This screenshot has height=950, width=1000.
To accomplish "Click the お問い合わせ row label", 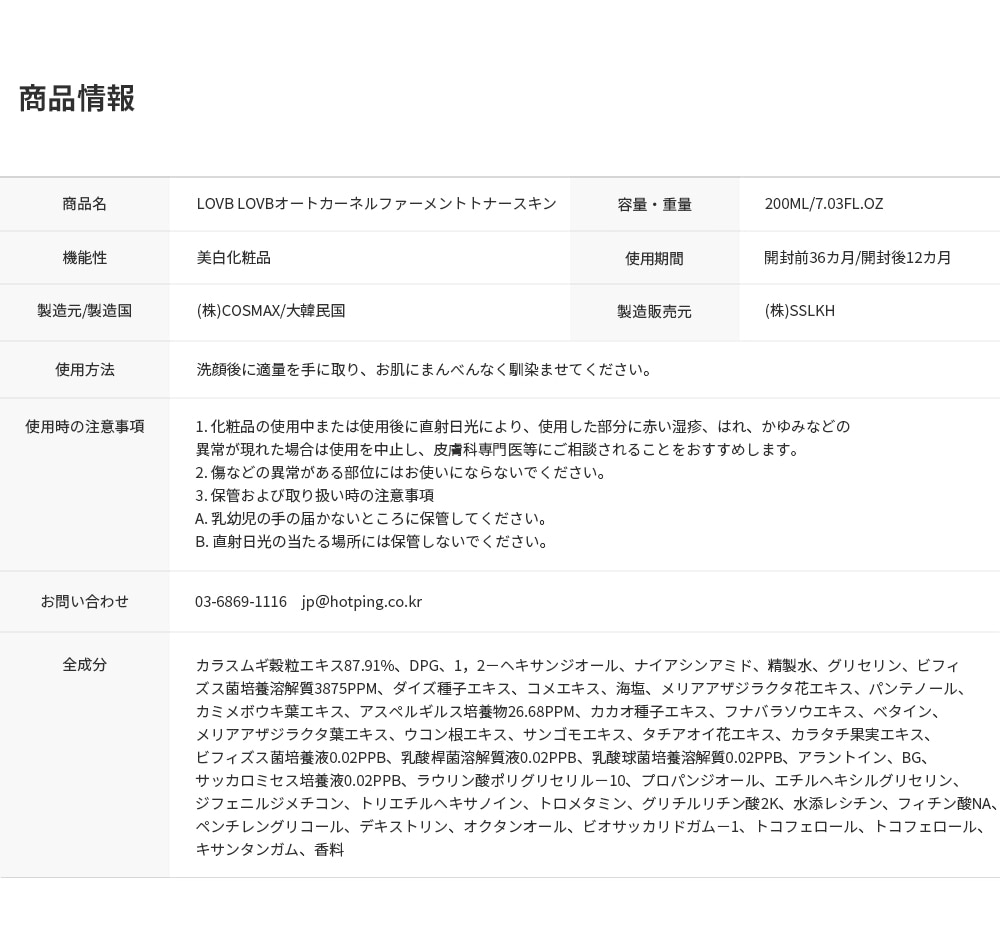I will click(x=84, y=601).
